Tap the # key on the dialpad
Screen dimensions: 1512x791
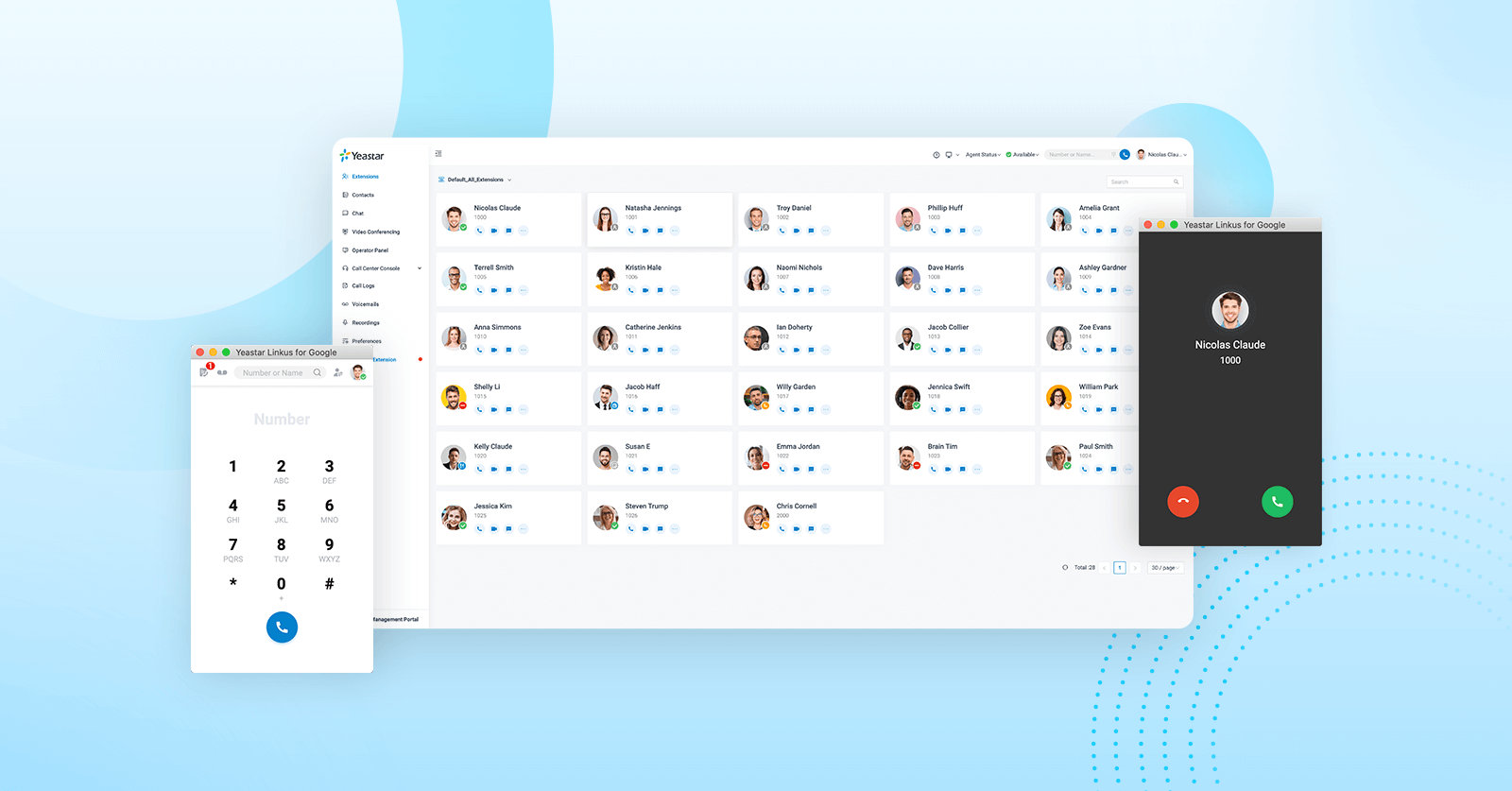click(329, 584)
